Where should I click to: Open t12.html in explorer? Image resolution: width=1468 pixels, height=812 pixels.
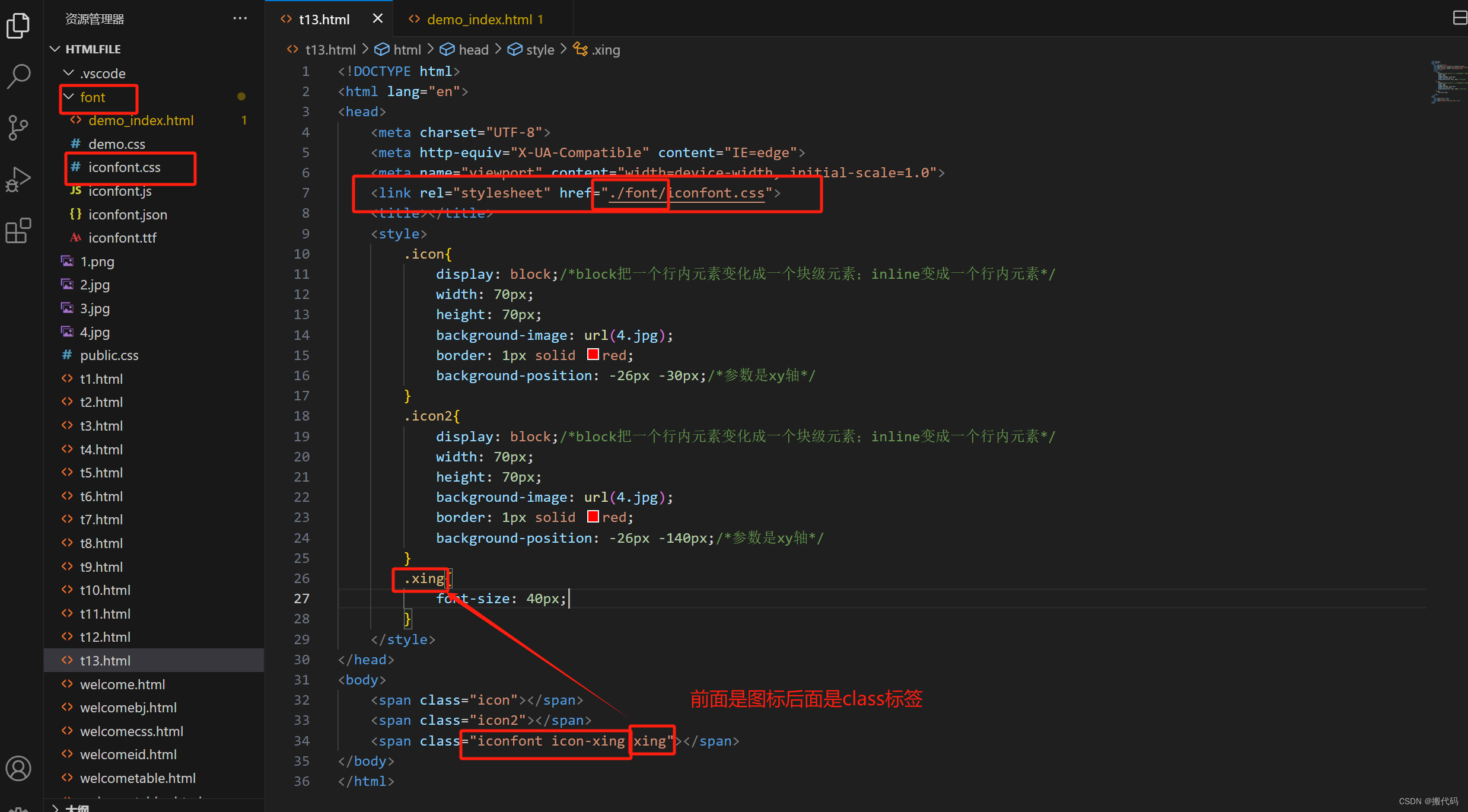[x=154, y=637]
